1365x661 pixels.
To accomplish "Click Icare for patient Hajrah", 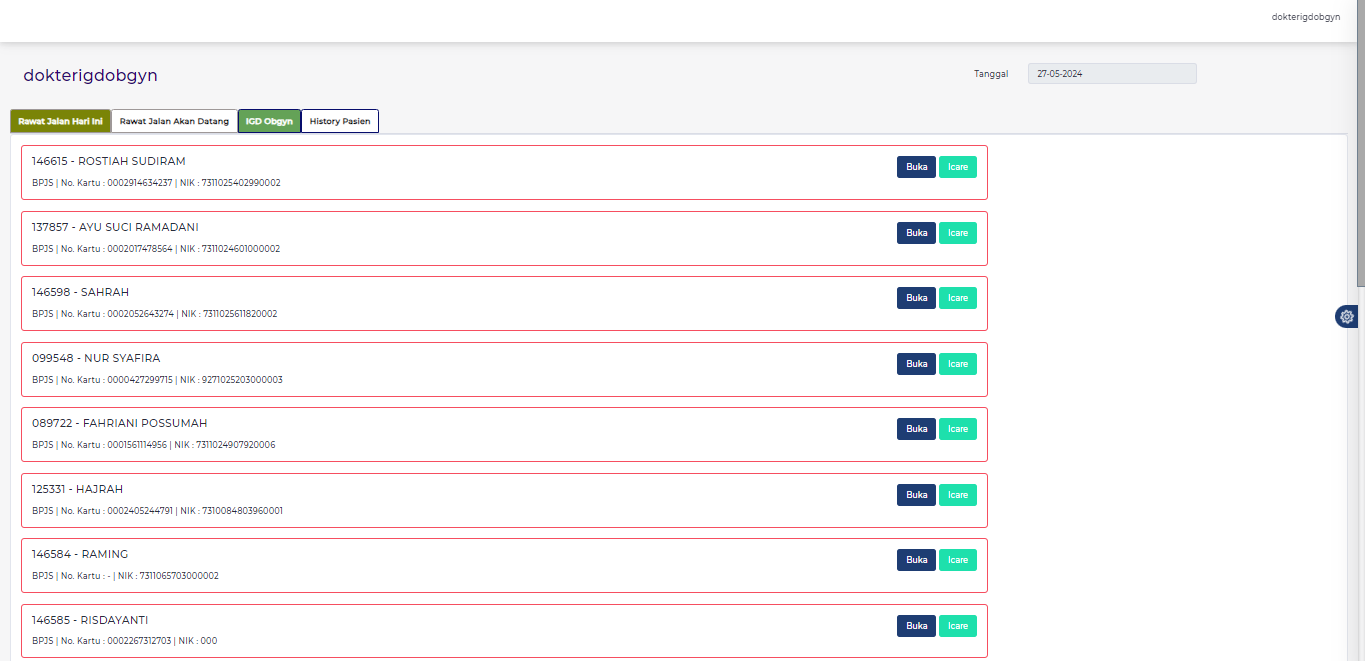I will [x=957, y=495].
